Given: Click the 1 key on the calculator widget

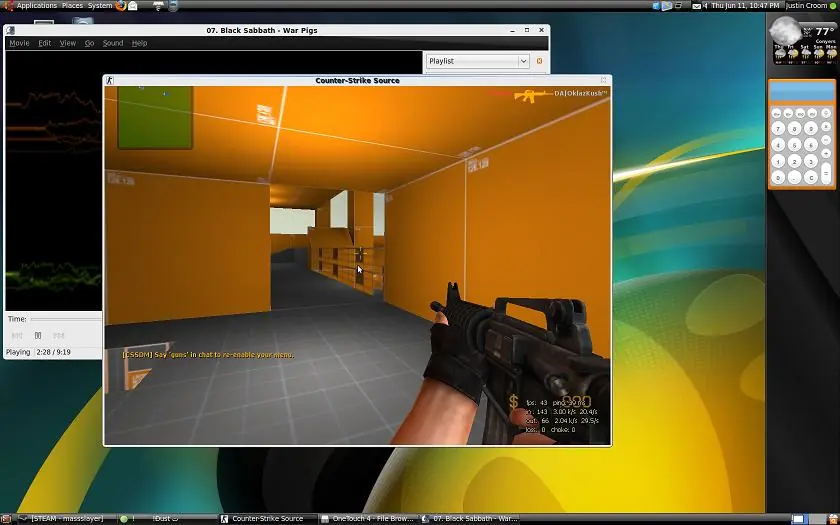Looking at the screenshot, I should click(778, 162).
